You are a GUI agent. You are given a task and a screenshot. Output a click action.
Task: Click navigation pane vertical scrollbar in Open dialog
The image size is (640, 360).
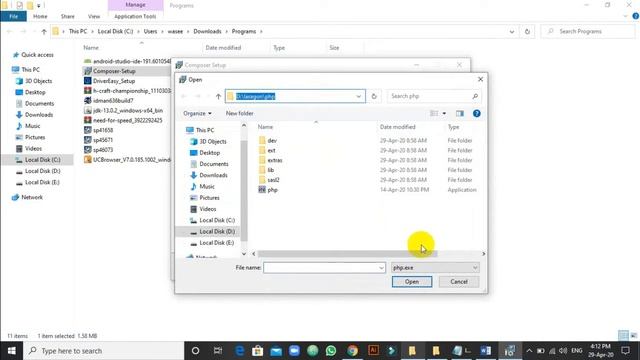tap(244, 190)
